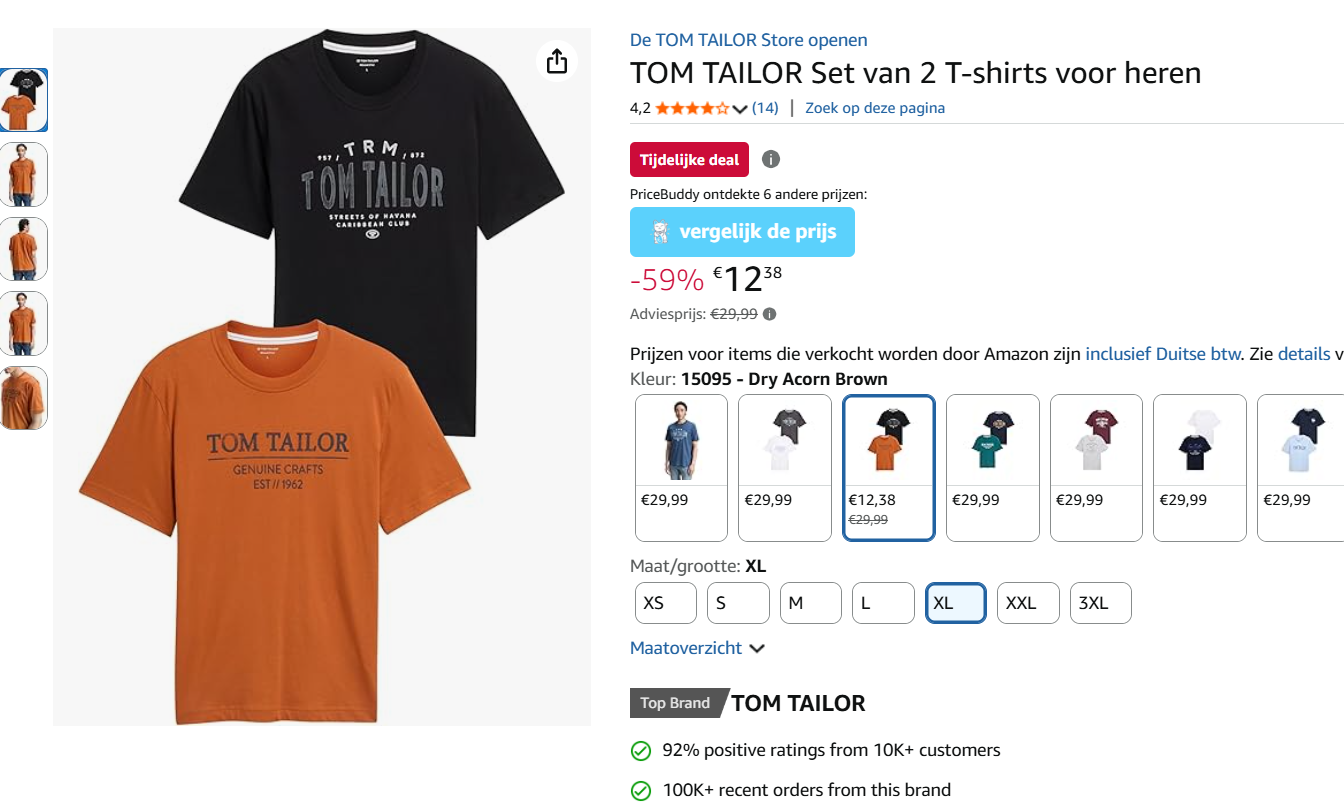The image size is (1344, 806).
Task: Choose the 3XL size option
Action: (x=1100, y=602)
